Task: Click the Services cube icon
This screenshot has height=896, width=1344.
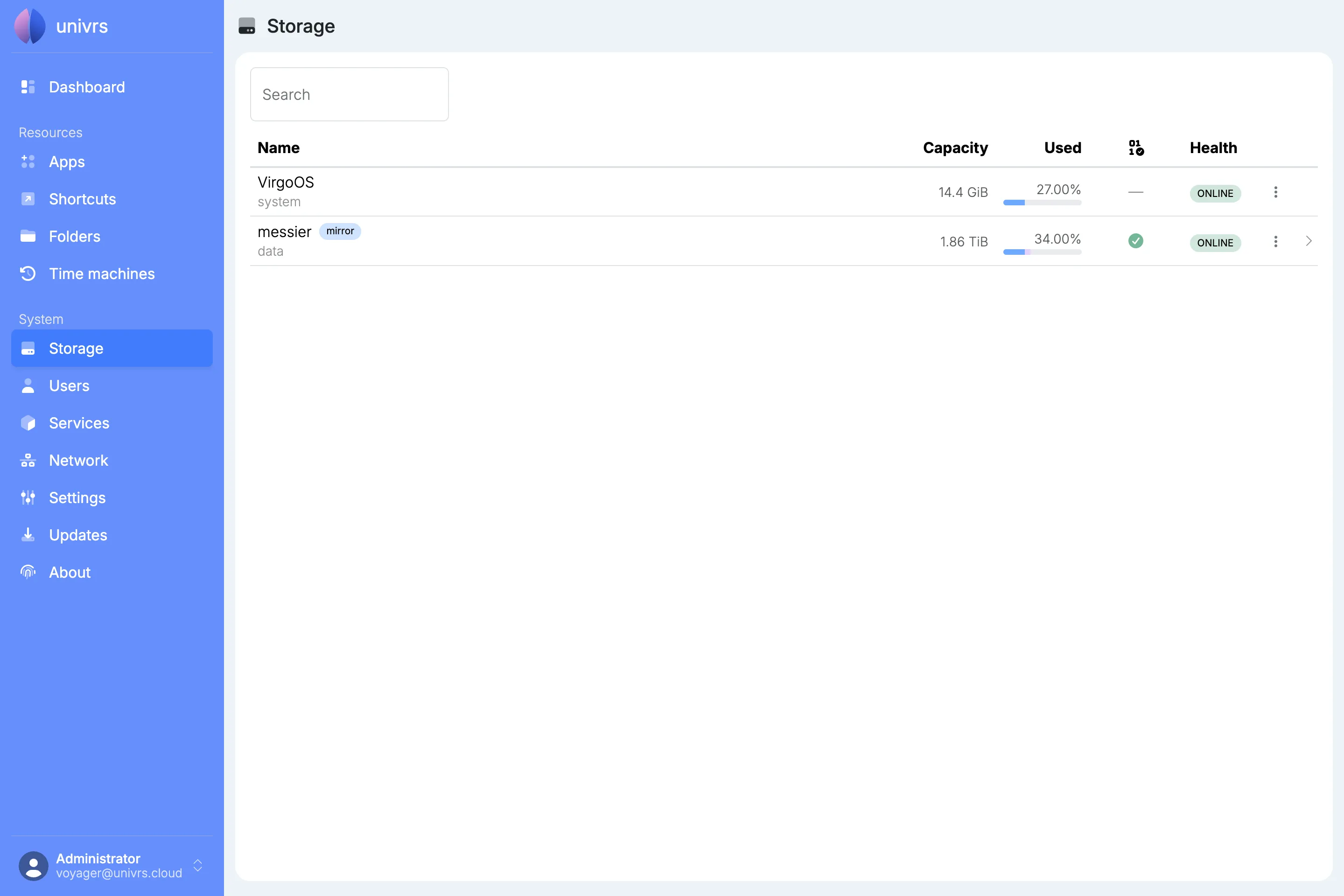Action: tap(28, 423)
